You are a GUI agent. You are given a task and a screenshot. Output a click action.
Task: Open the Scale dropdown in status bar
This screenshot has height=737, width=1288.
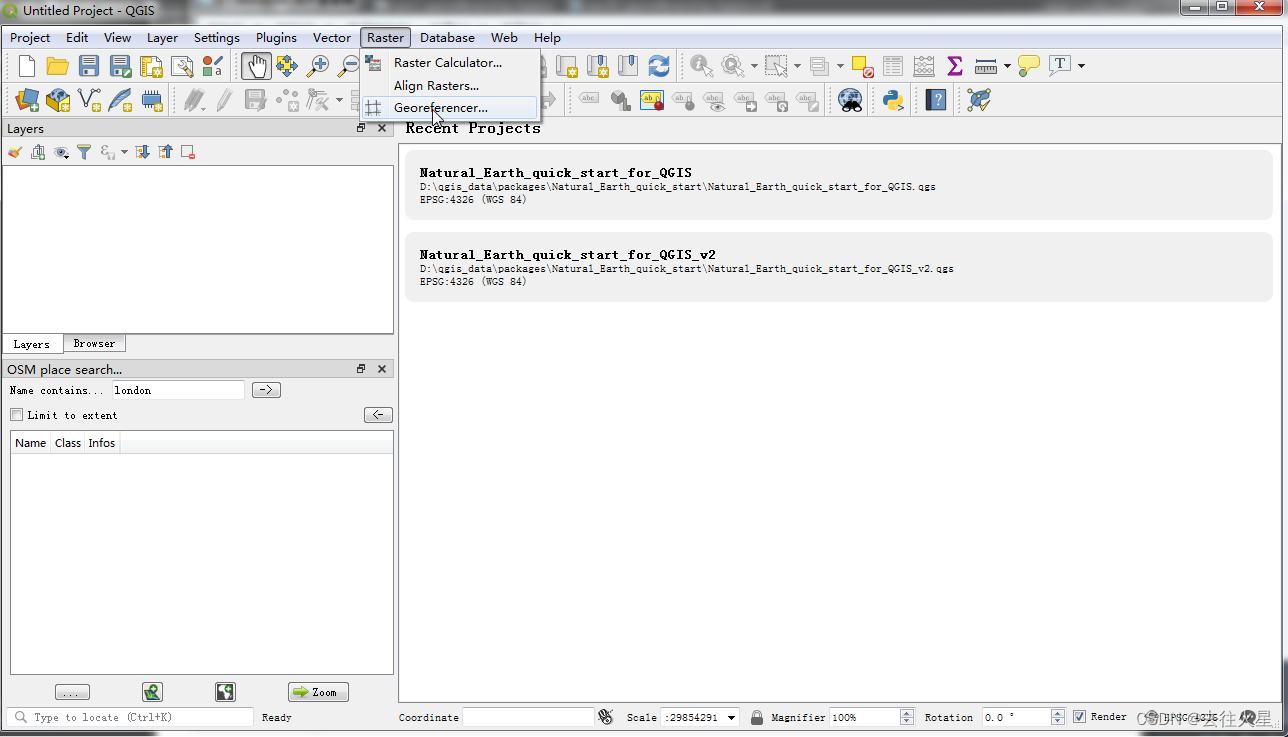[x=732, y=717]
